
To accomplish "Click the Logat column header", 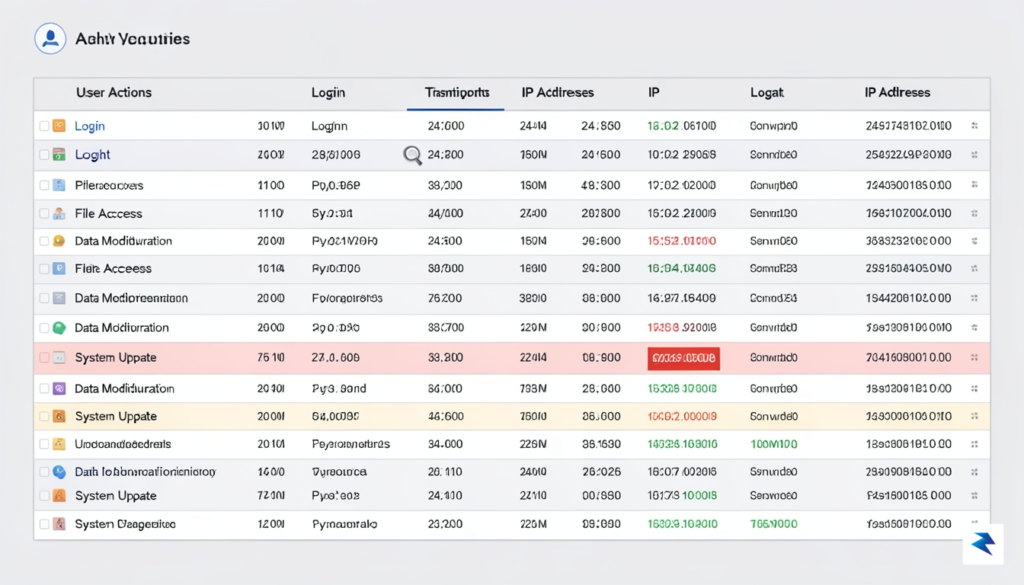I will pyautogui.click(x=767, y=93).
